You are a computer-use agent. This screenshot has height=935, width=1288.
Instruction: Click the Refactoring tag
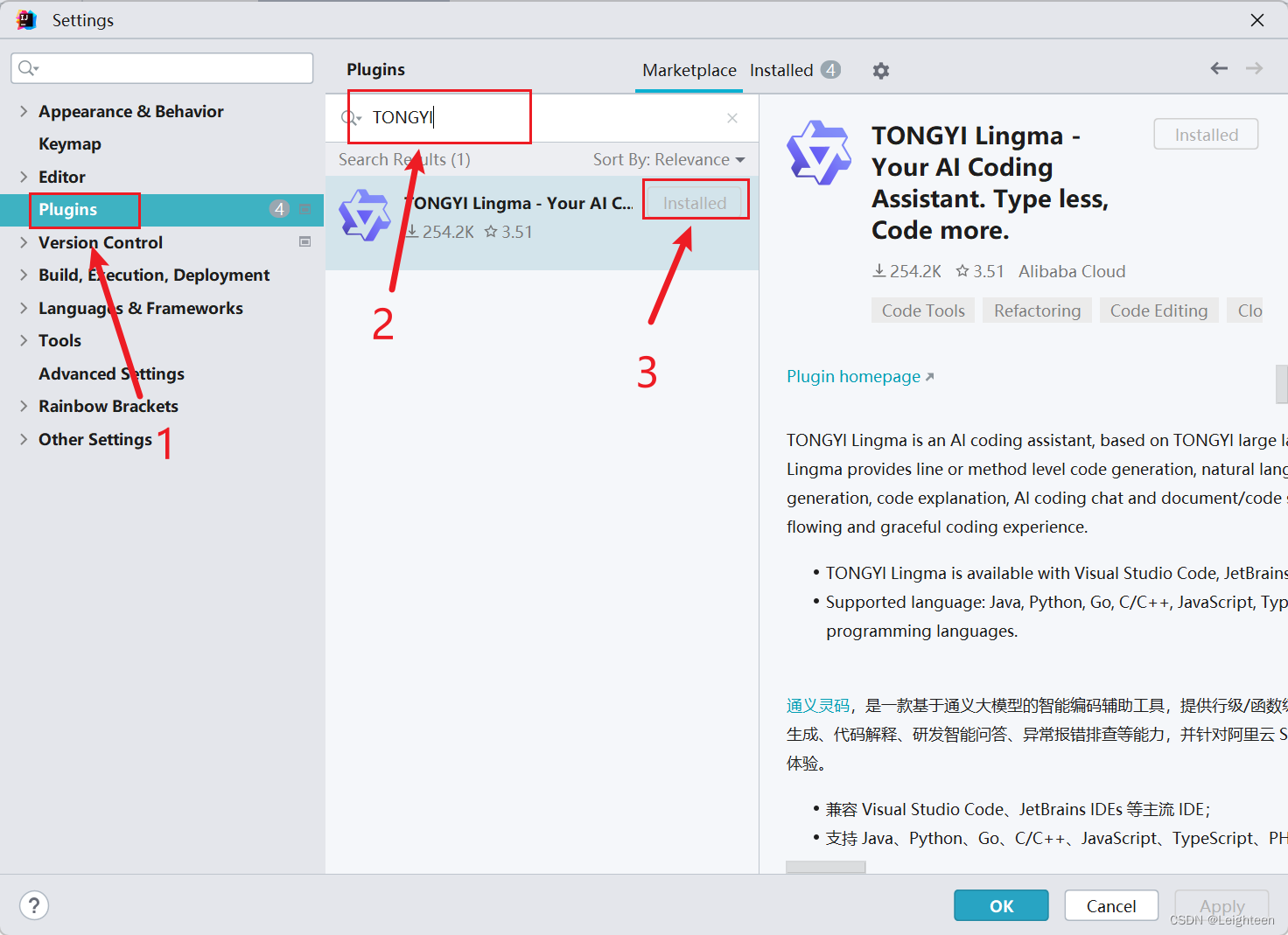click(x=1037, y=311)
